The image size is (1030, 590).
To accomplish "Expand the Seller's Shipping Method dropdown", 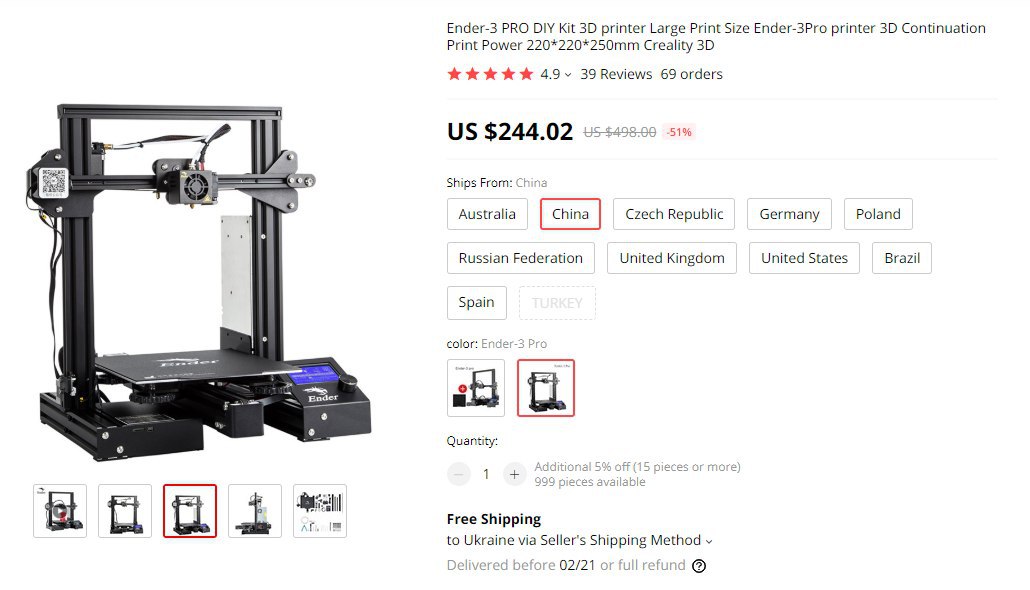I will pos(709,541).
